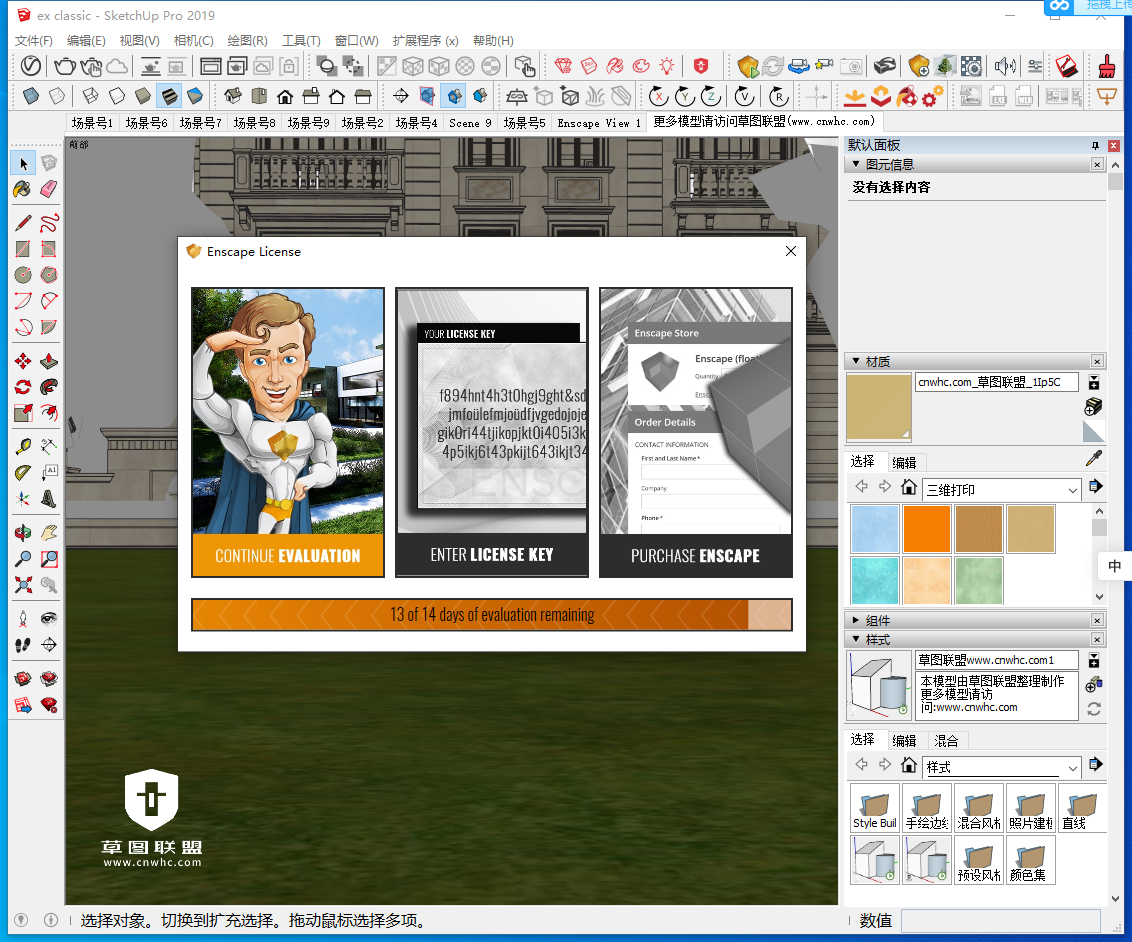The image size is (1132, 942).
Task: Expand the 组件 panel
Action: 856,620
